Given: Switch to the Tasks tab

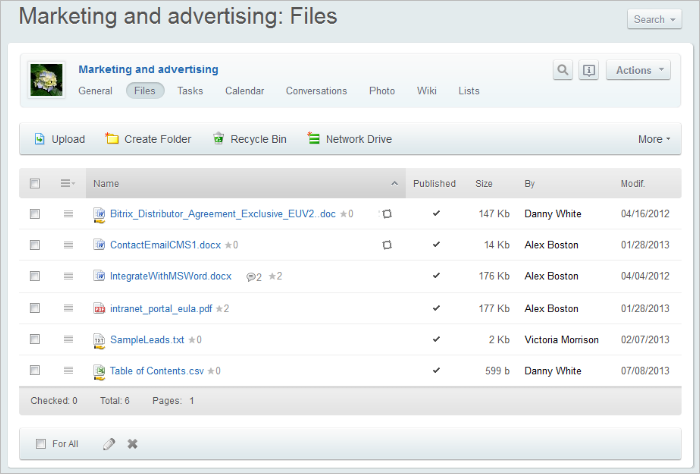Looking at the screenshot, I should coord(190,91).
